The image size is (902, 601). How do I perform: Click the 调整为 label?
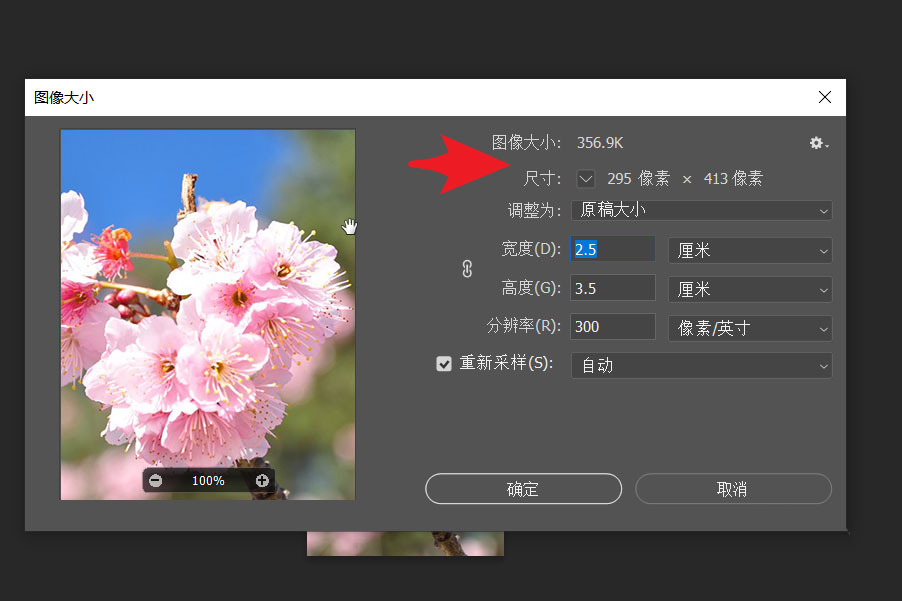pos(534,210)
